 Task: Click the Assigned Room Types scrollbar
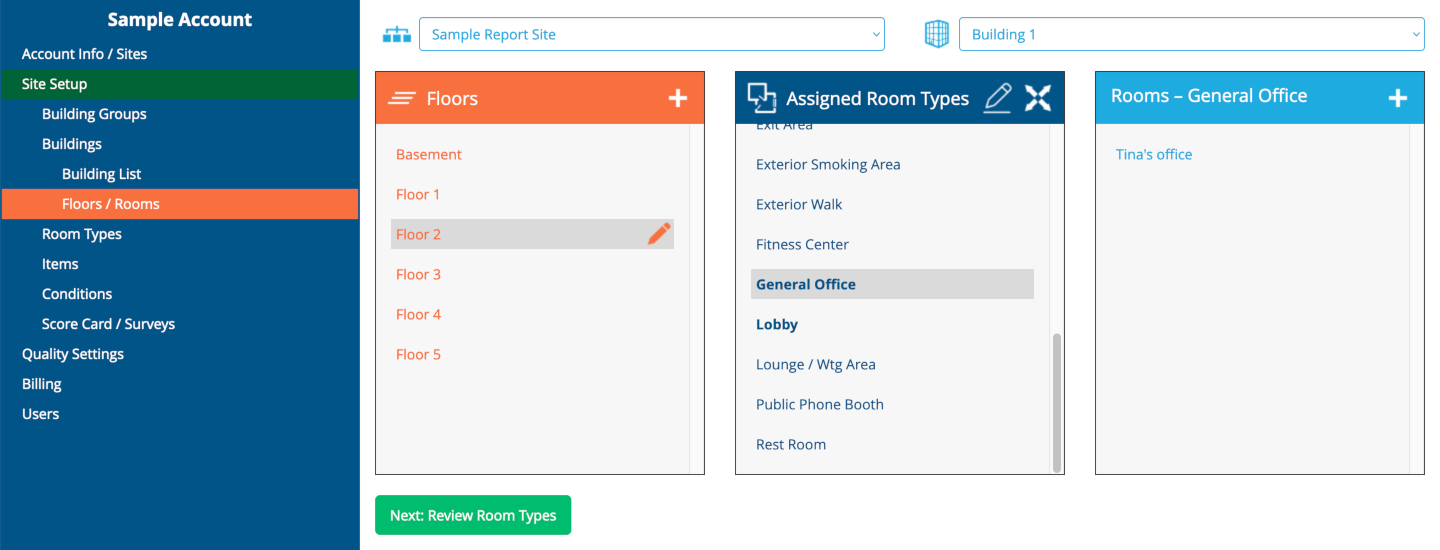tap(1057, 400)
